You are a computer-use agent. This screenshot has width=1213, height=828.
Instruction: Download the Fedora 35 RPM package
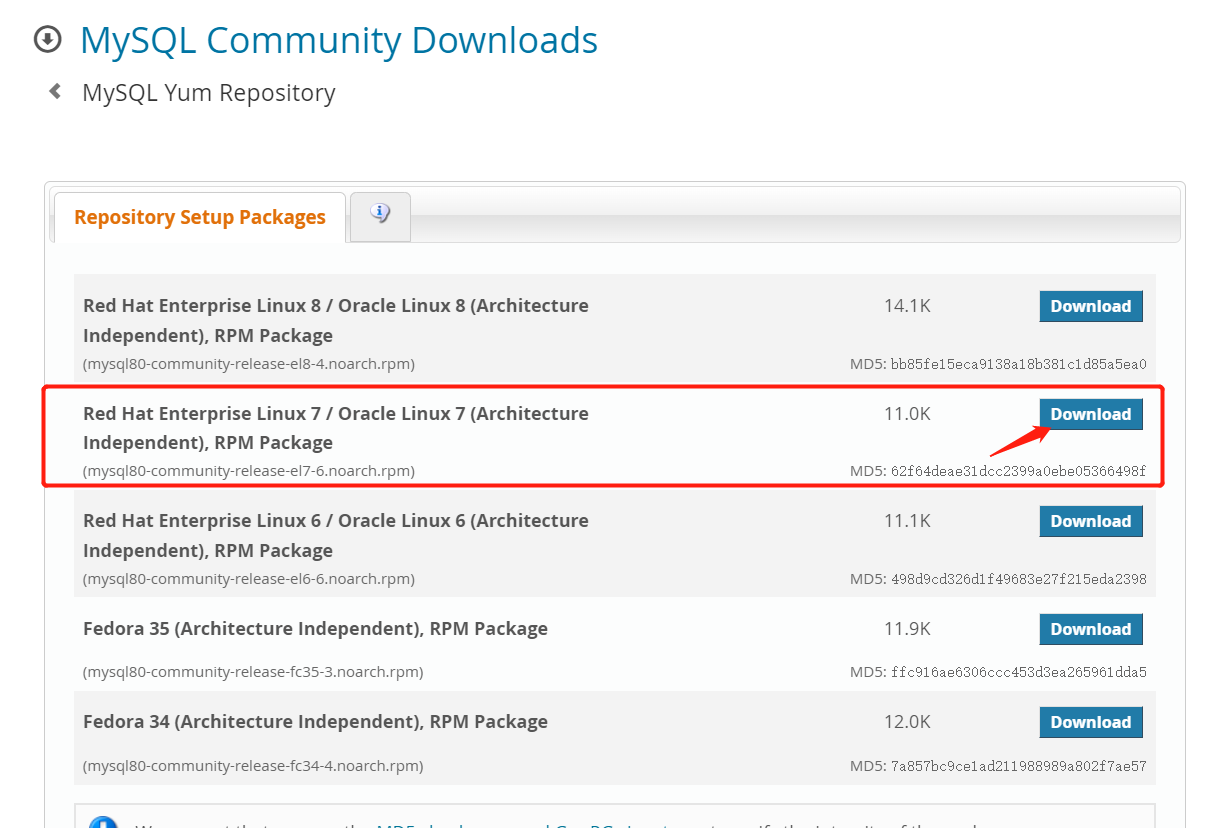1091,629
